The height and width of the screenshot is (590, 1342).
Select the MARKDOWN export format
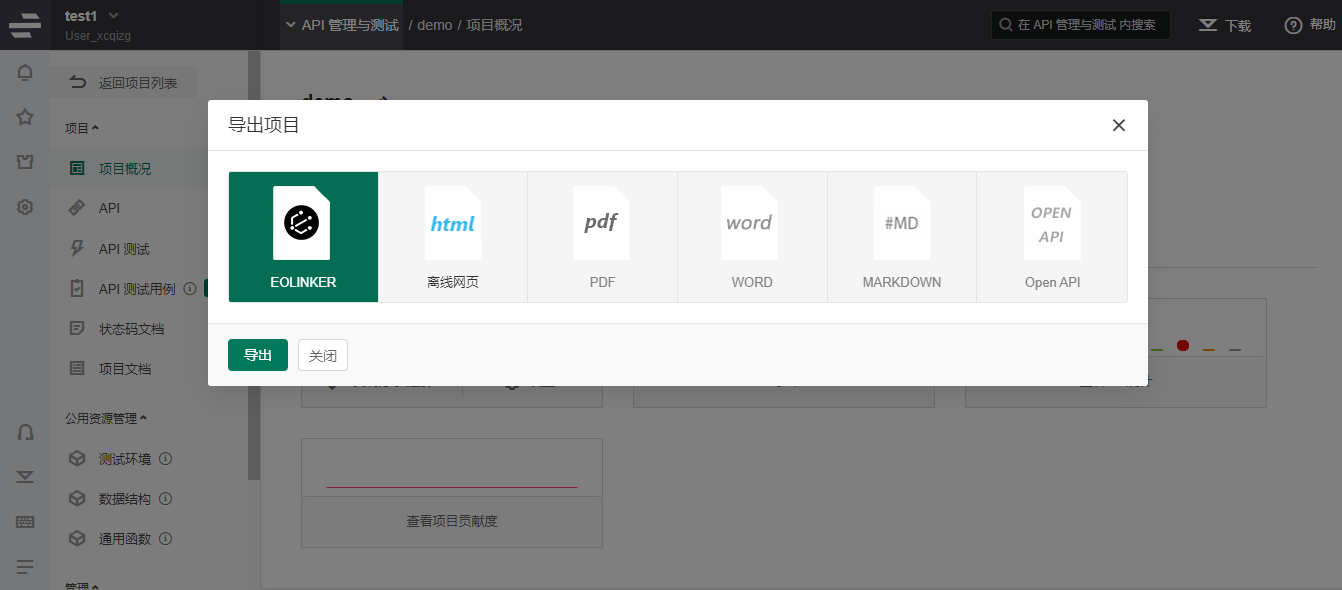point(901,237)
